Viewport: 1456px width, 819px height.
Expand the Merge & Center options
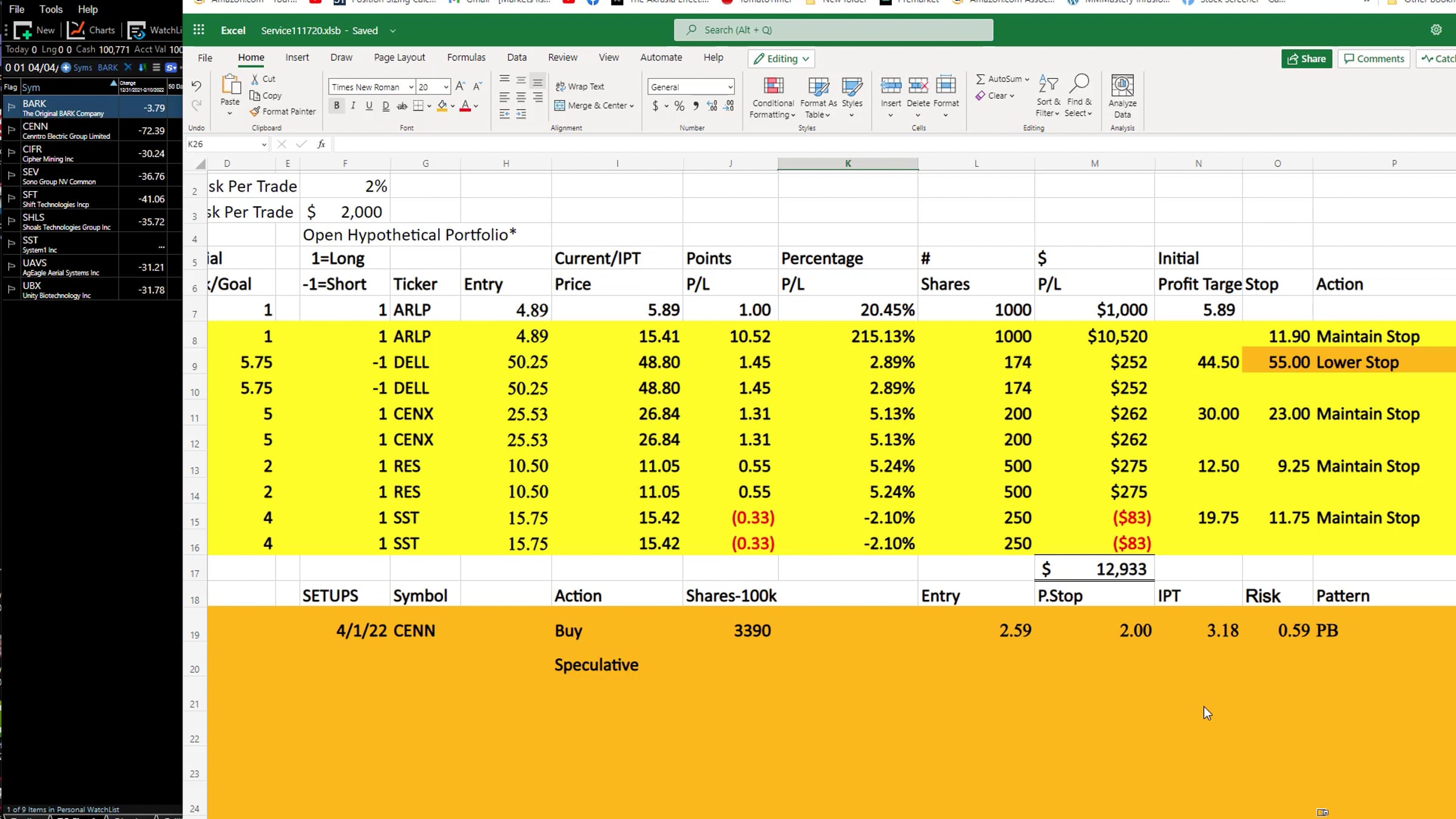click(632, 106)
